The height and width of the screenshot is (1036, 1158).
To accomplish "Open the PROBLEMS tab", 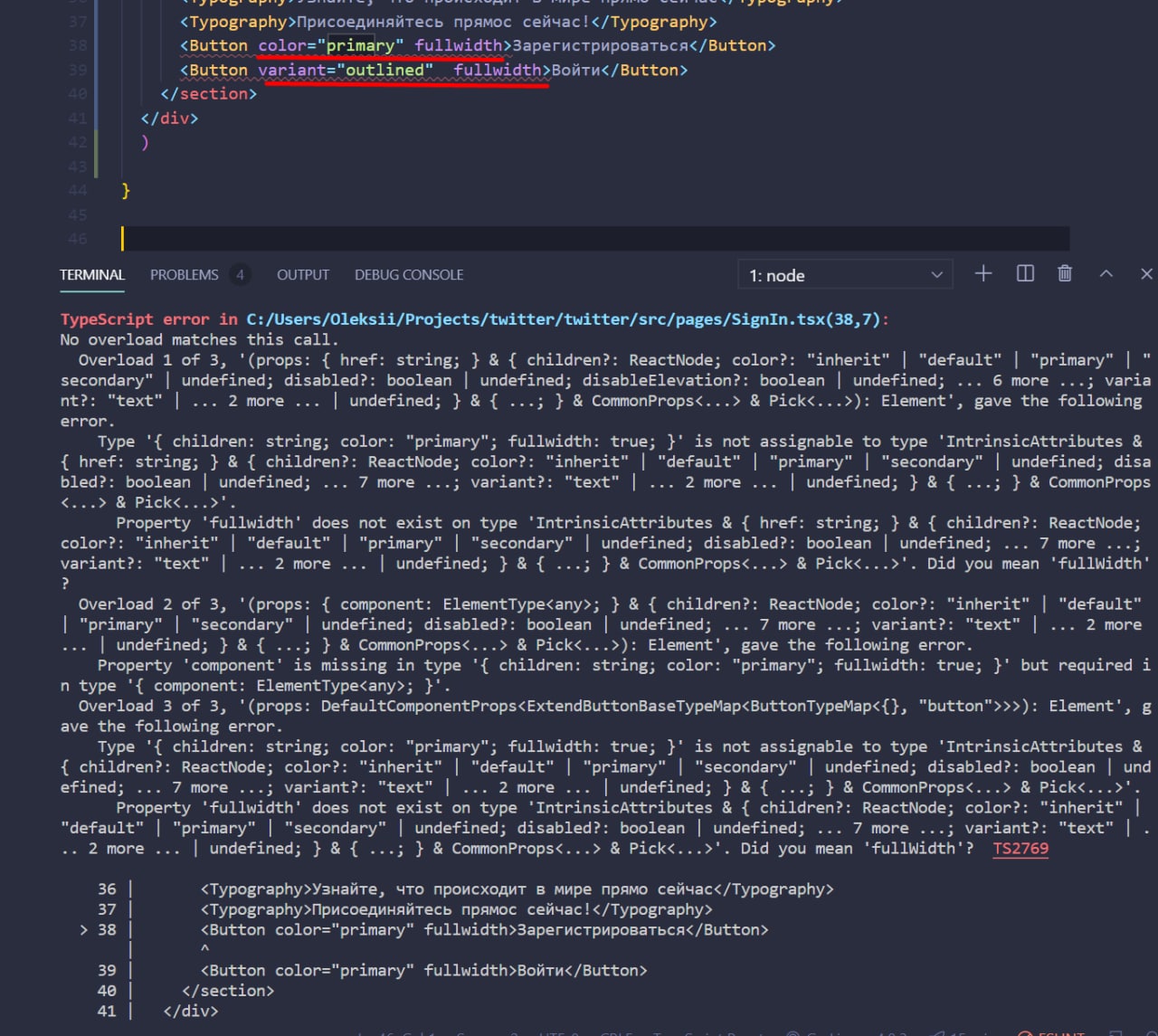I will [185, 275].
